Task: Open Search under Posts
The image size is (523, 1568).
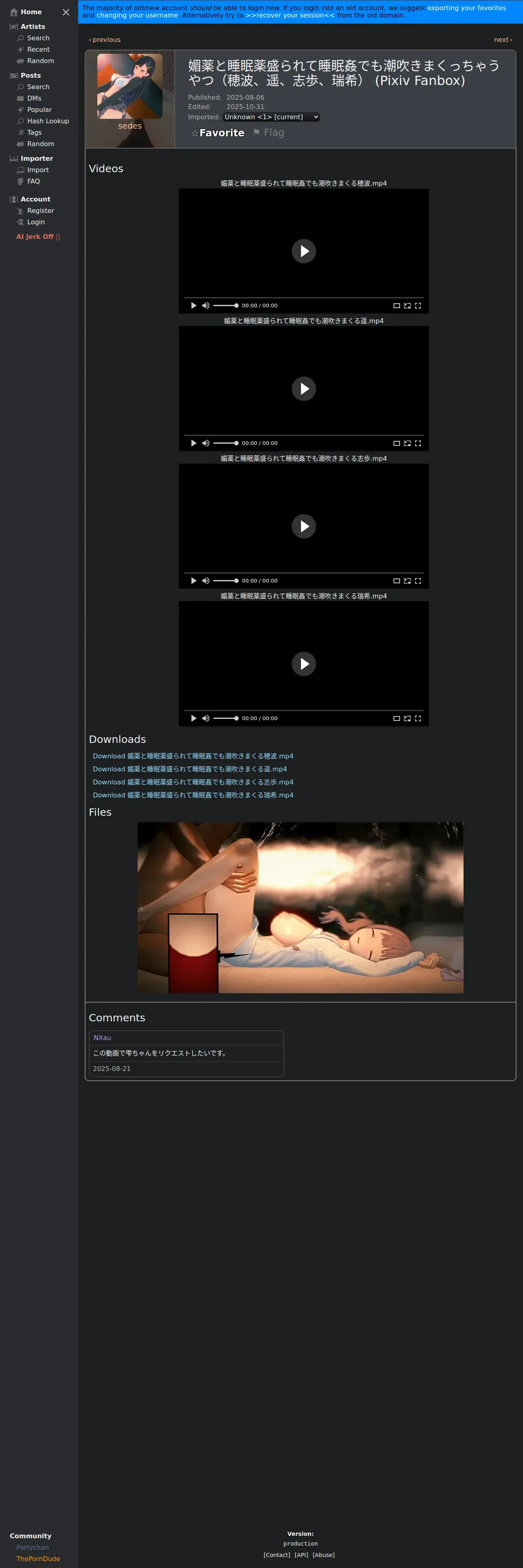Action: tap(33, 87)
